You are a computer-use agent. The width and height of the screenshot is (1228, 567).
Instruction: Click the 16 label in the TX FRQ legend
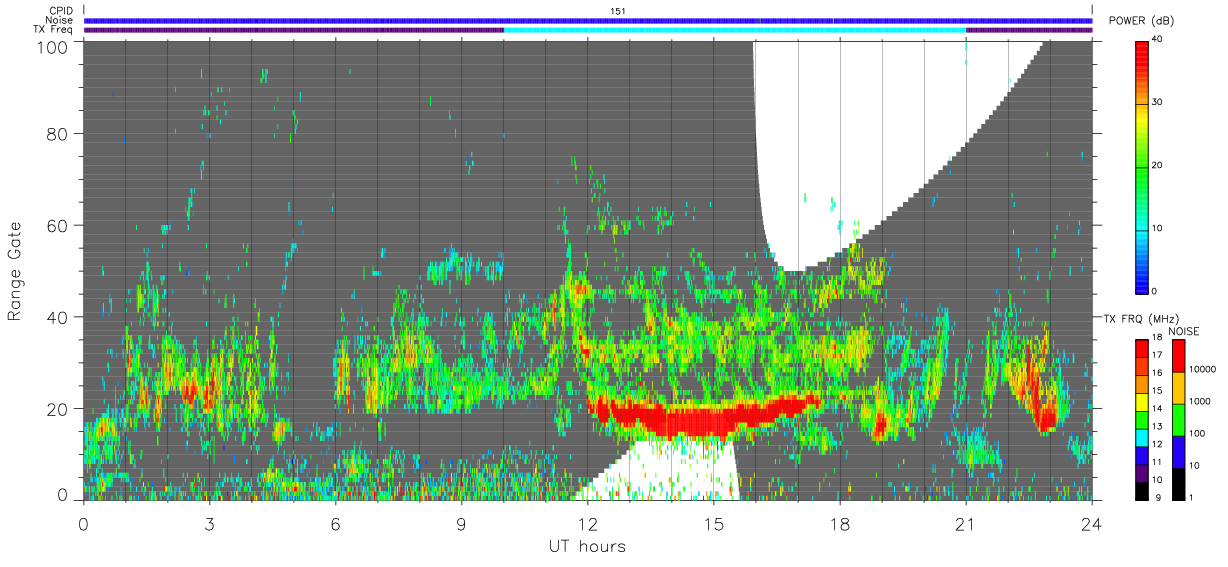[1158, 373]
